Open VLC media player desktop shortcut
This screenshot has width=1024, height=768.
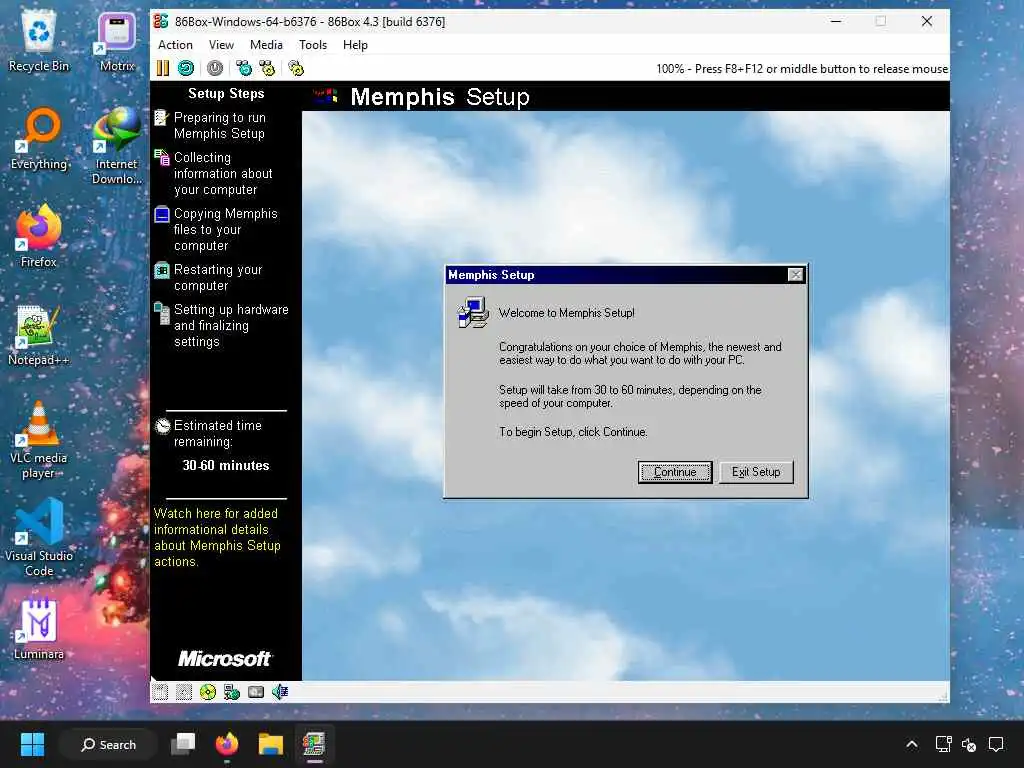tap(39, 440)
